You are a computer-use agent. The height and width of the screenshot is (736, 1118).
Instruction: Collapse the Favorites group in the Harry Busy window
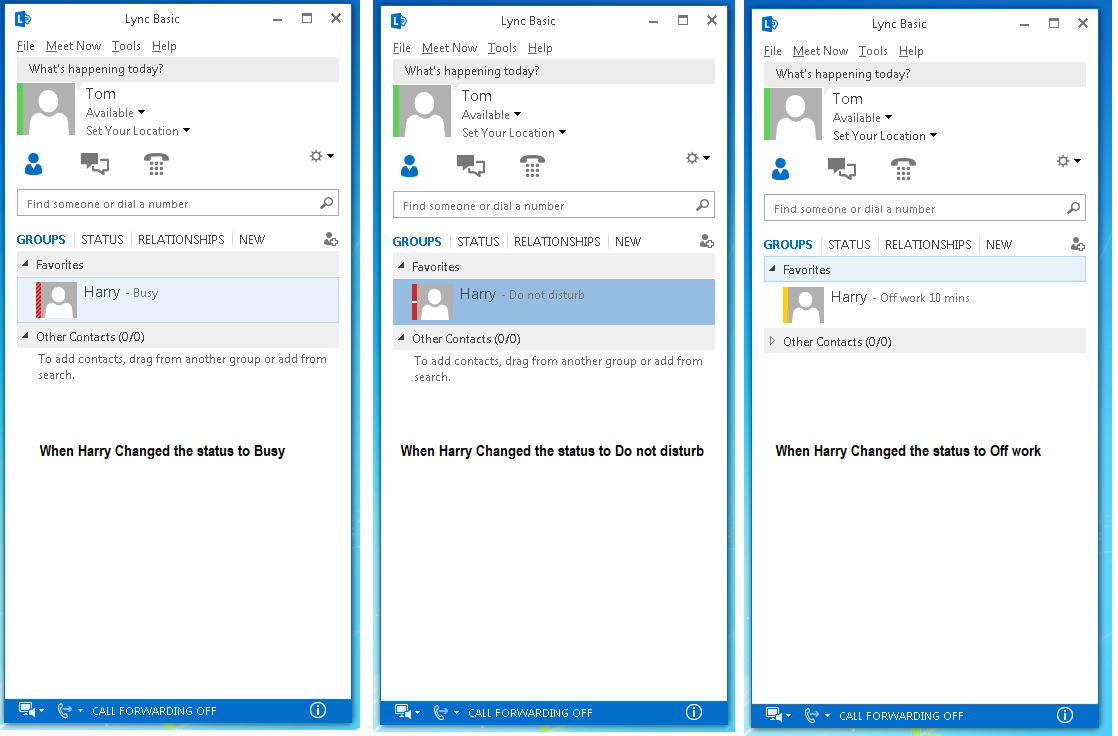coord(26,264)
